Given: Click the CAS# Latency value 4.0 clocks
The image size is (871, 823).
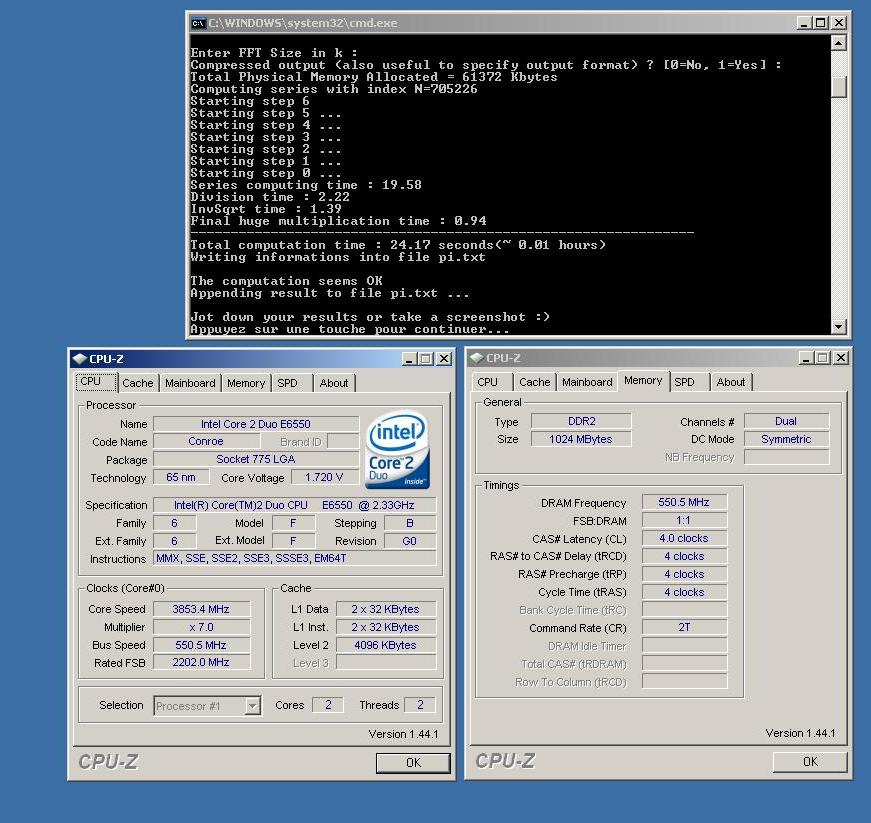Looking at the screenshot, I should 684,538.
